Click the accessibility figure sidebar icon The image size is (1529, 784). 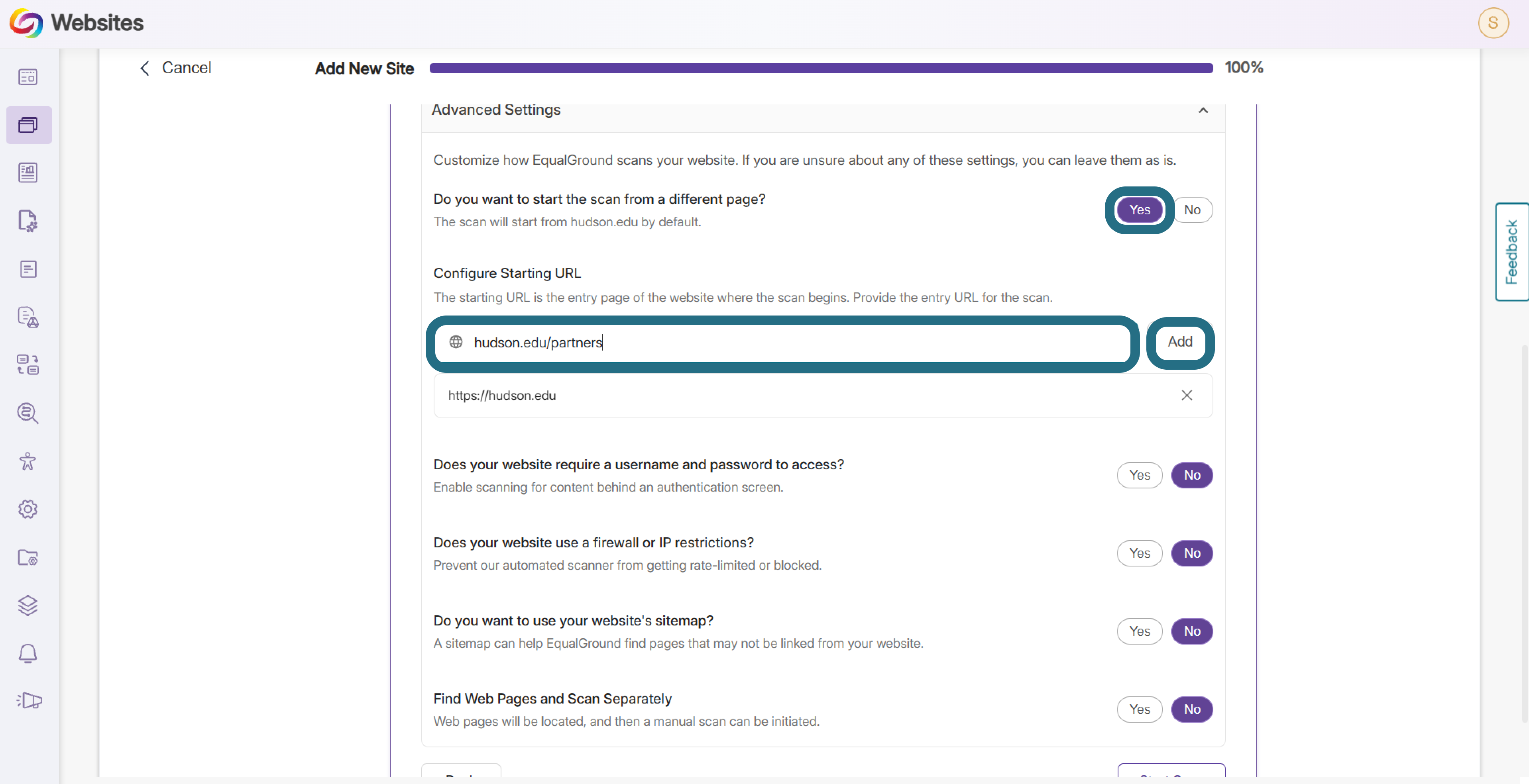pos(28,461)
